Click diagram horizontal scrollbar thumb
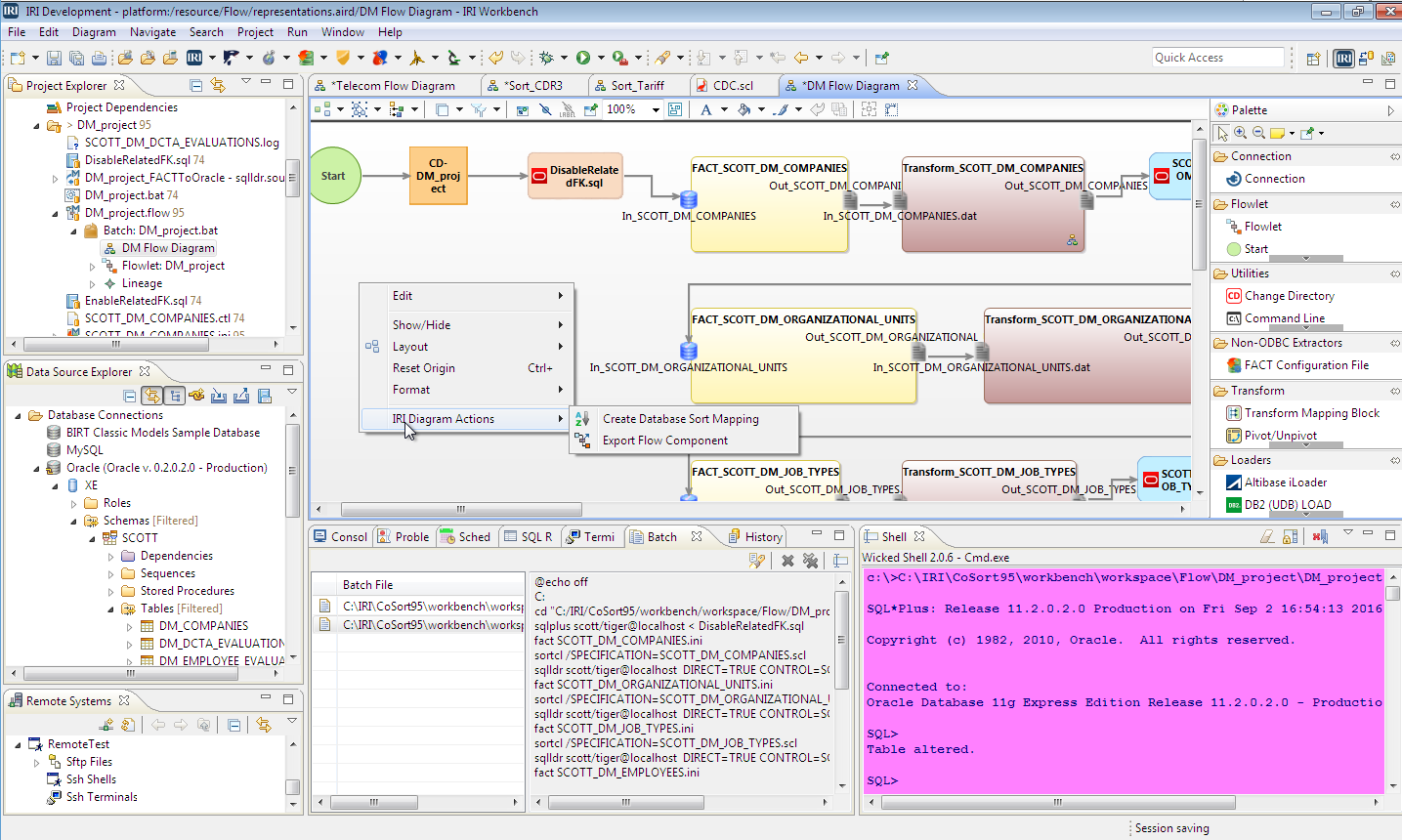This screenshot has width=1402, height=840. (461, 509)
